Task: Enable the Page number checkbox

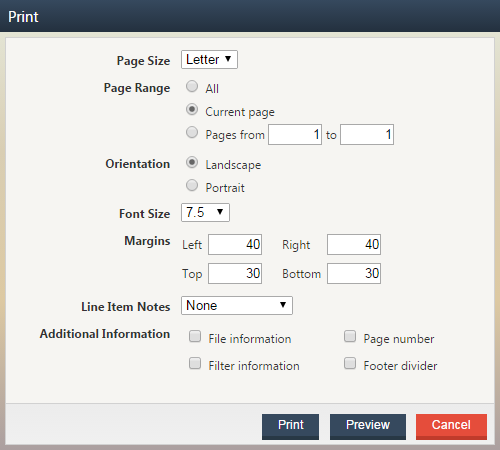Action: tap(350, 336)
